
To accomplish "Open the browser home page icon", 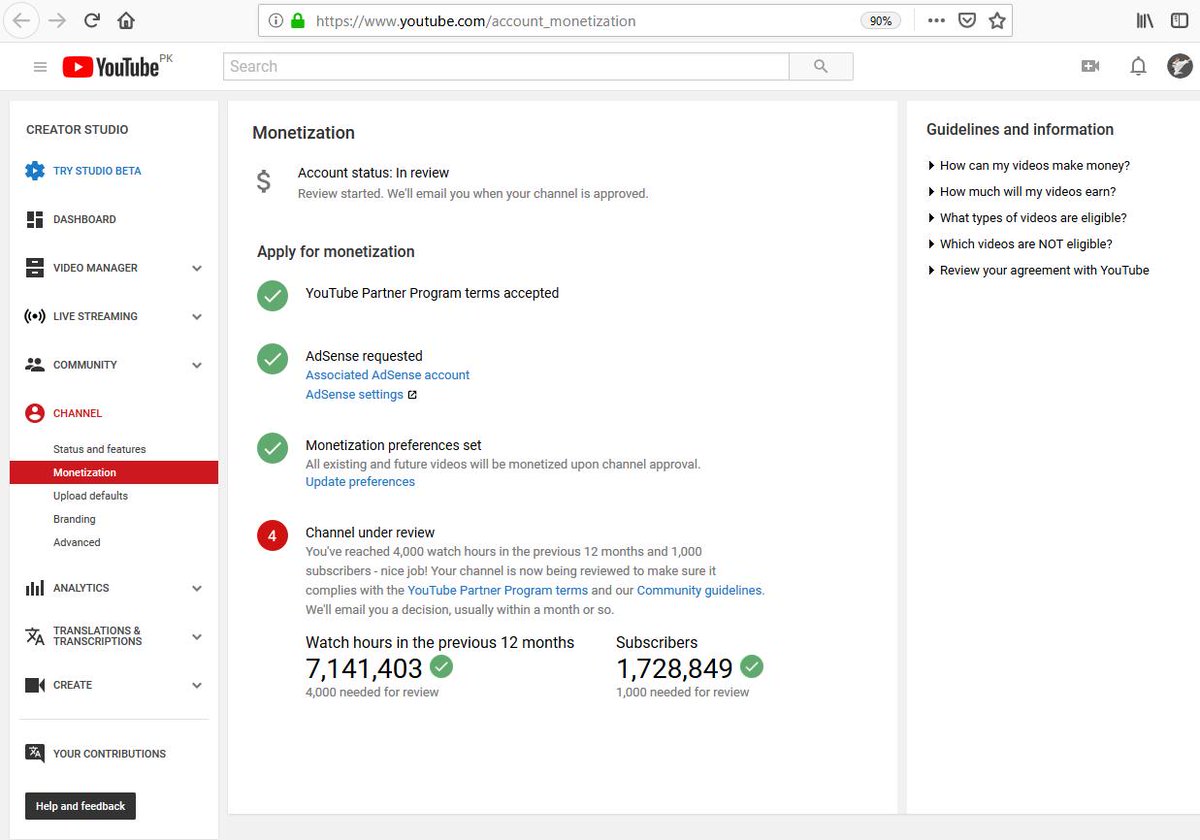I will (126, 20).
